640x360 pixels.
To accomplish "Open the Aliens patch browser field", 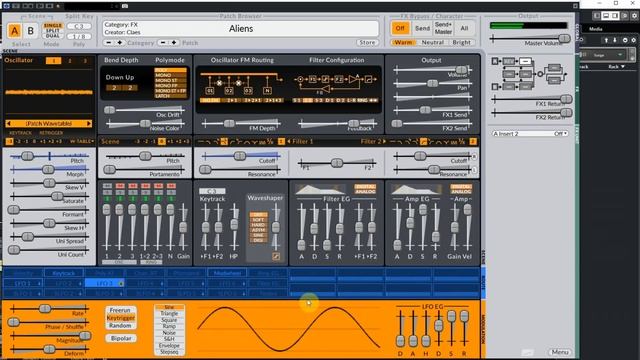I will [241, 29].
